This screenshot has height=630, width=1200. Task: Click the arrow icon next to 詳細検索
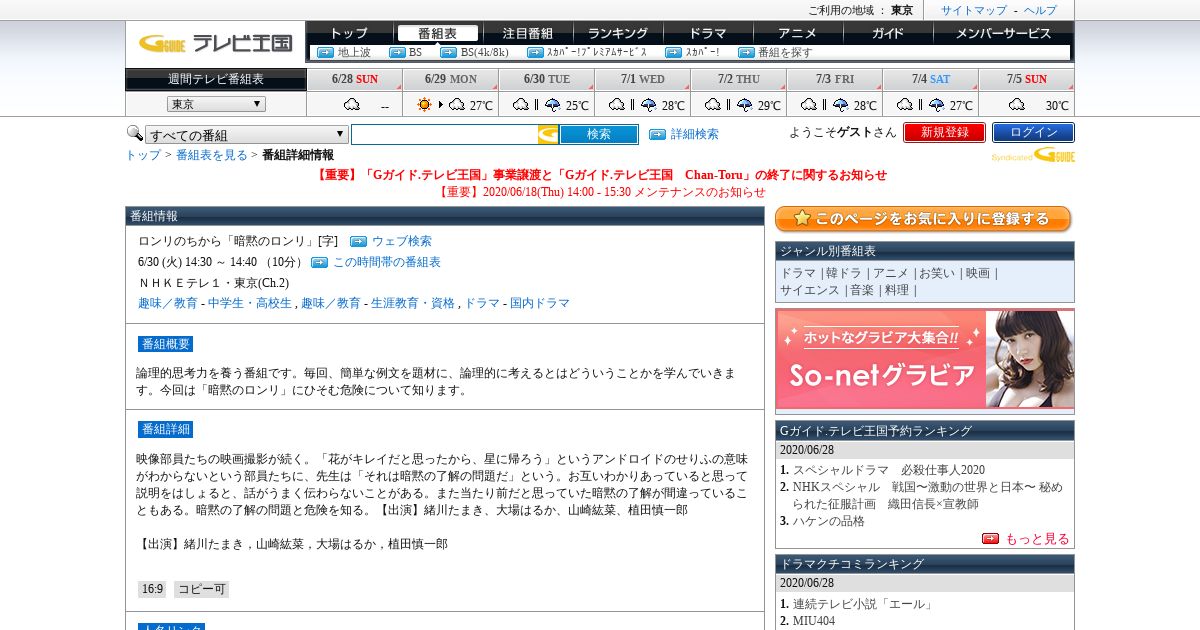pos(657,134)
